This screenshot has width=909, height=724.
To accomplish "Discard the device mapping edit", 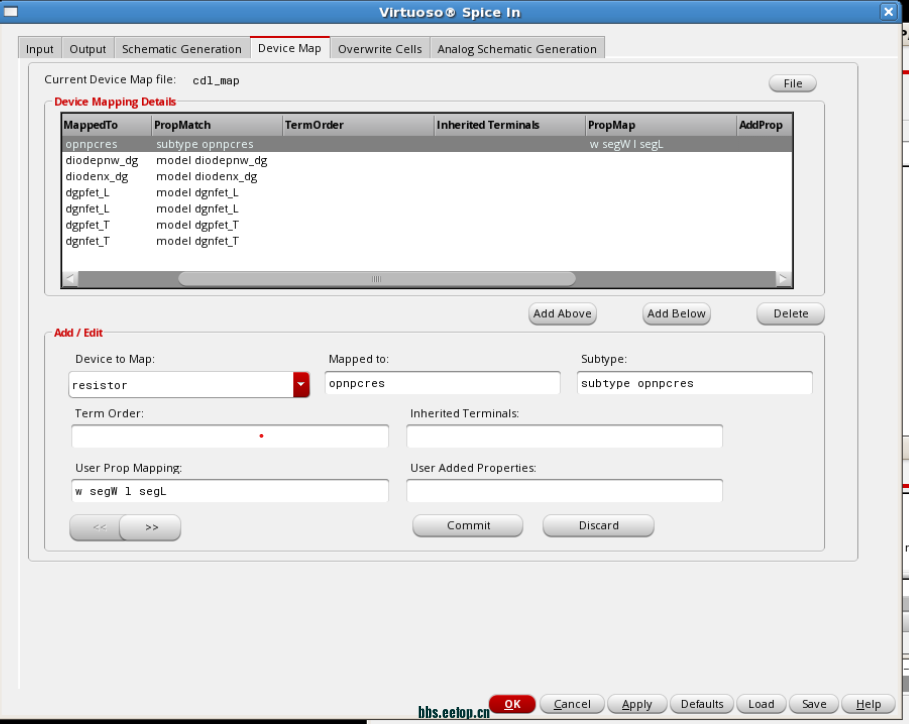I will (x=598, y=526).
